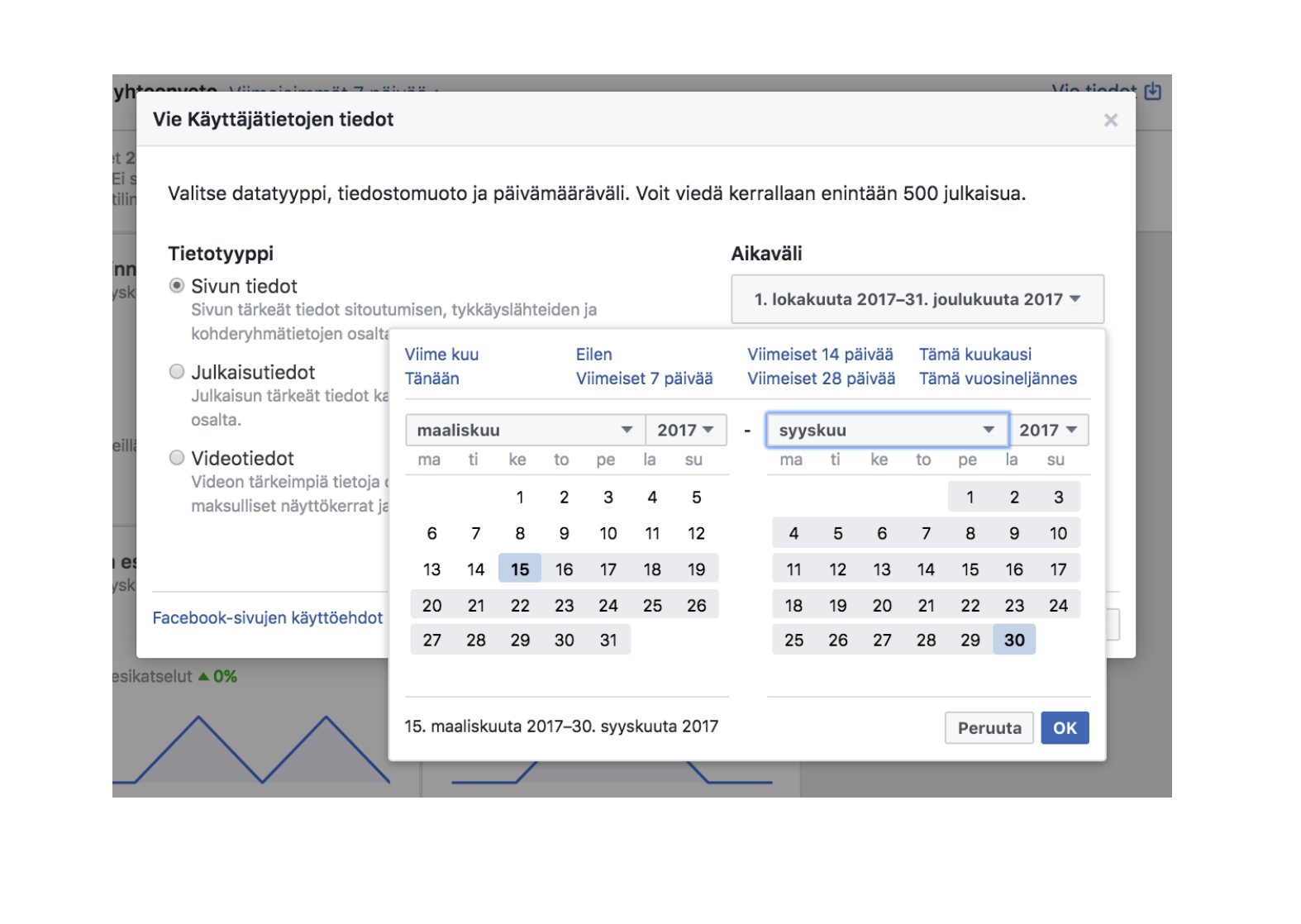Select September 28 in end calendar
The width and height of the screenshot is (1301, 924).
(926, 641)
